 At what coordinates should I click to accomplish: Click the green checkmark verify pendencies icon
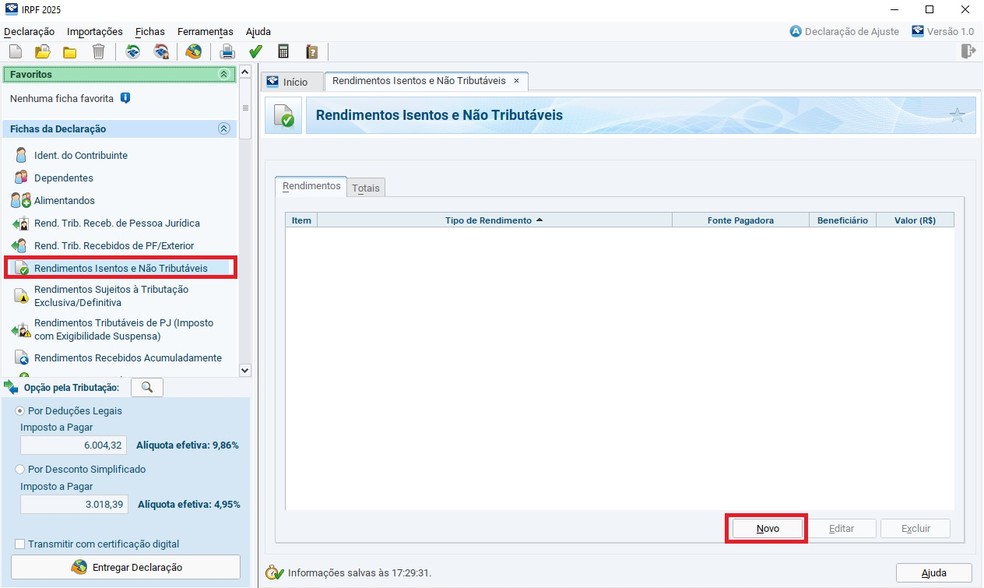click(256, 52)
